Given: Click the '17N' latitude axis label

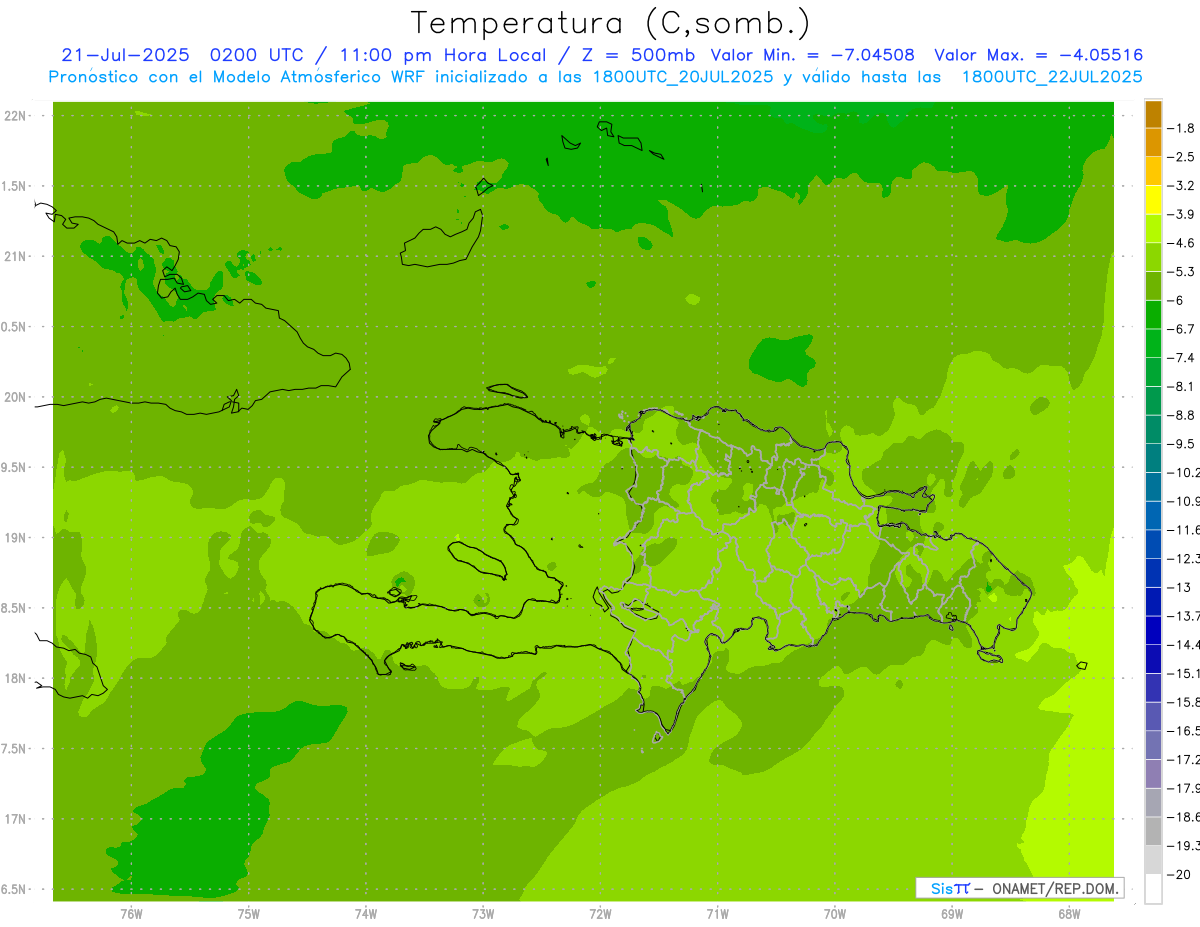Looking at the screenshot, I should pyautogui.click(x=17, y=819).
